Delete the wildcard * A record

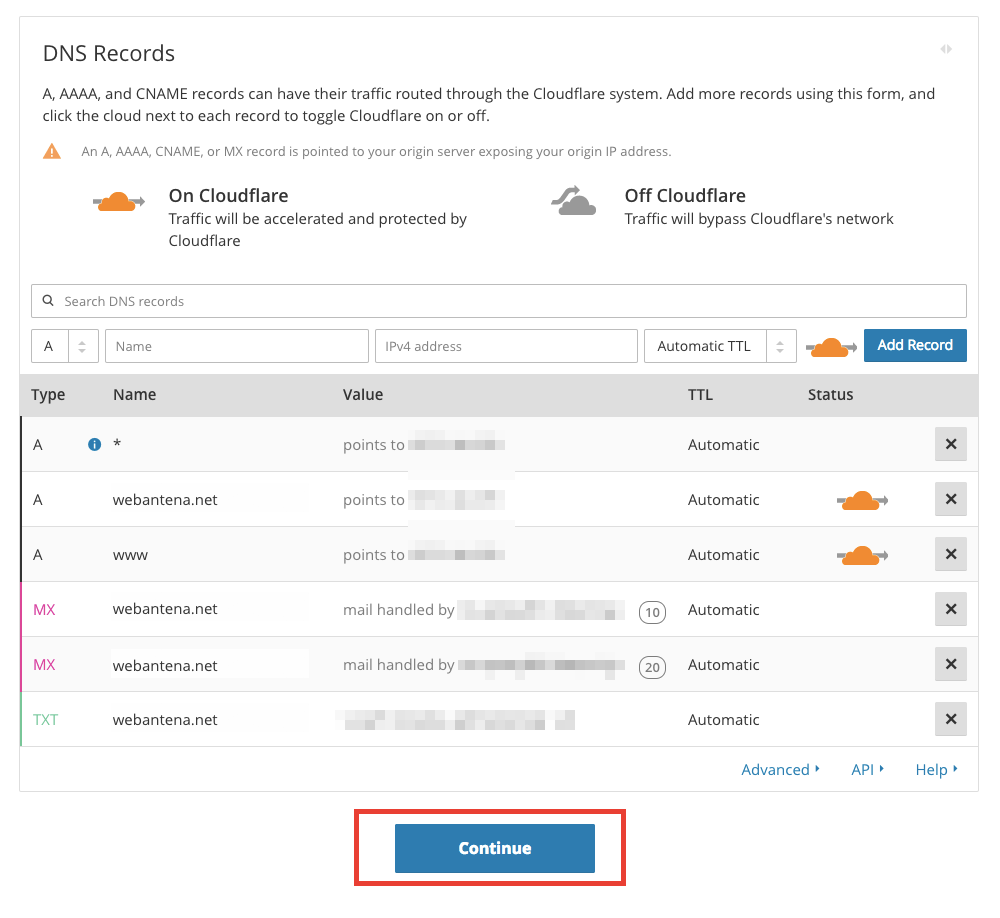(x=950, y=444)
